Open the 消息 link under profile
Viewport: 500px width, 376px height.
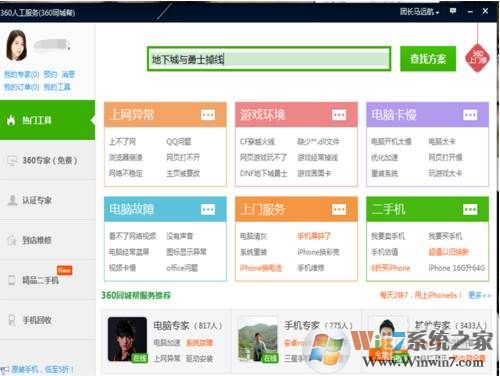click(68, 74)
